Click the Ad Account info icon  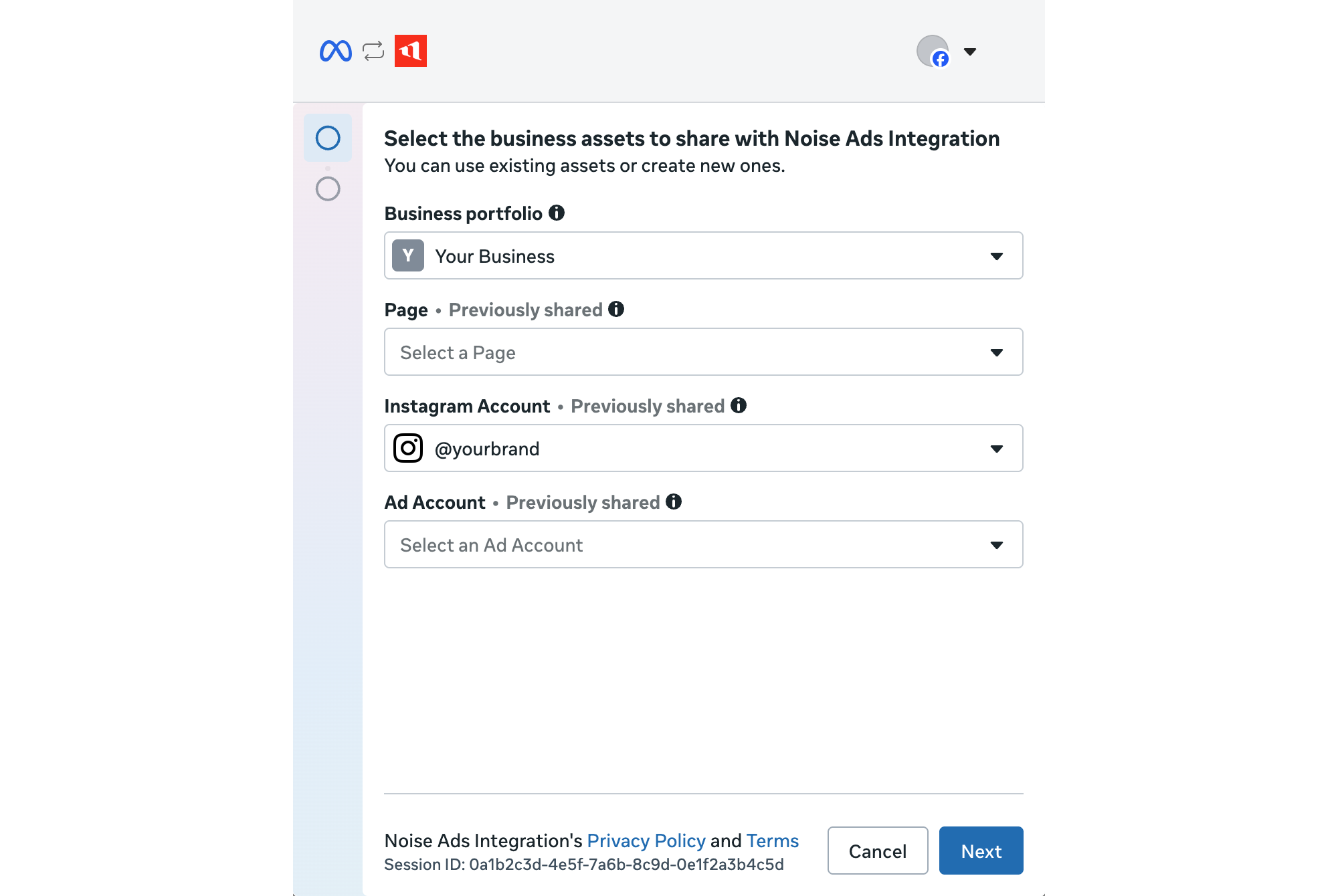pyautogui.click(x=674, y=501)
